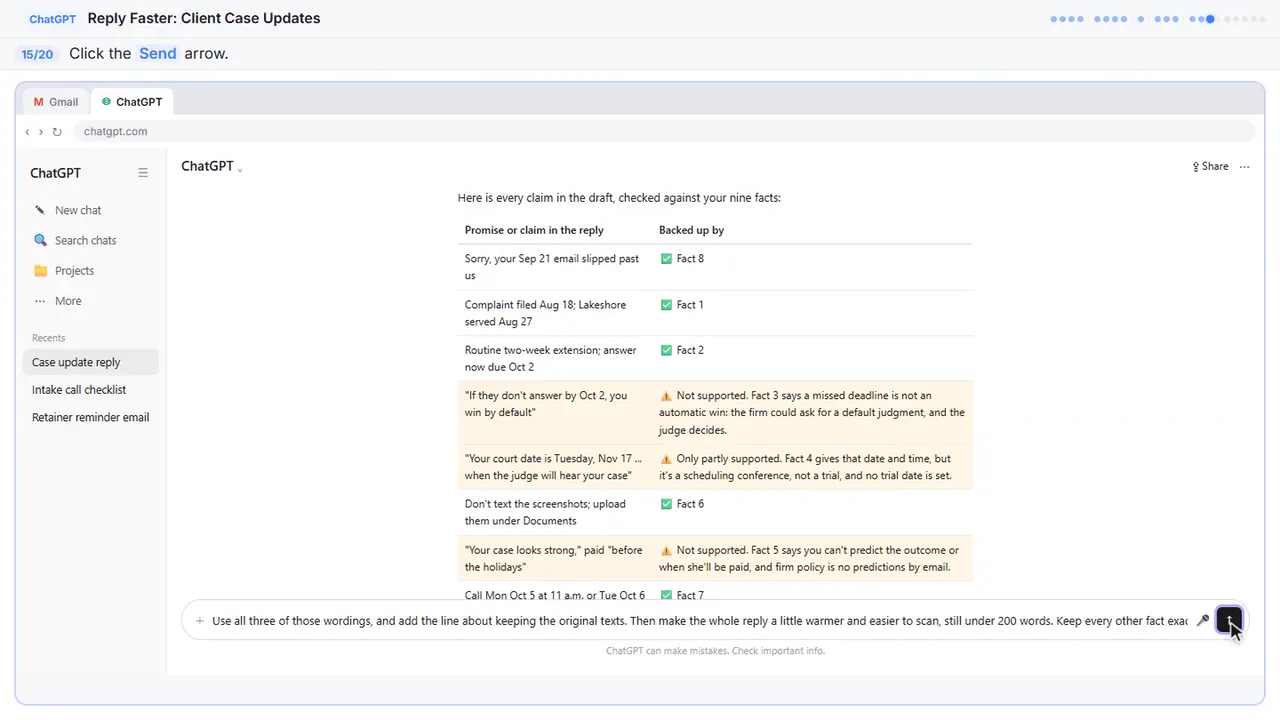
Task: Open the ChatGPT model selector dropdown
Action: (x=212, y=167)
